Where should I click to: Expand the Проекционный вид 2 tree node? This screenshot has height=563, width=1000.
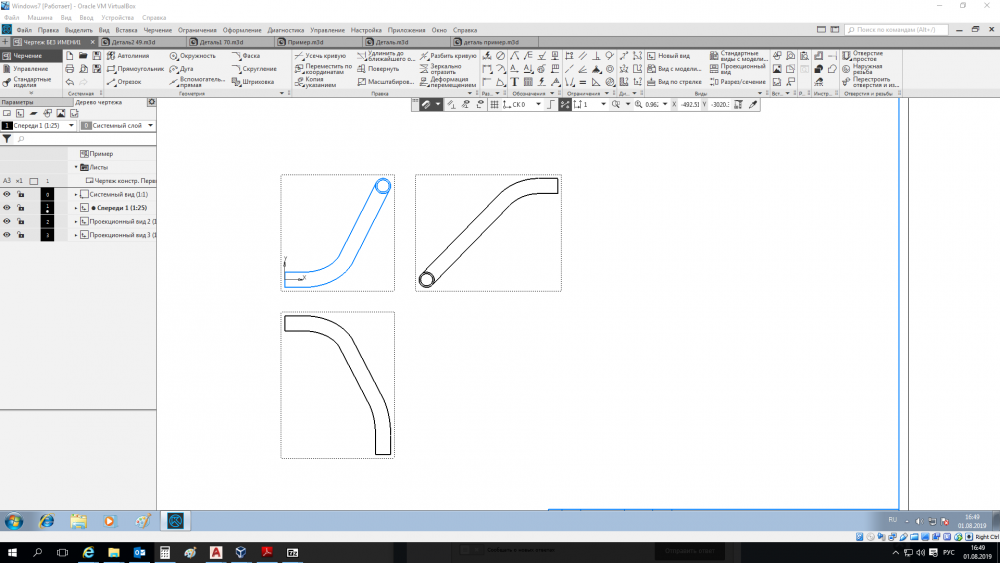pos(76,221)
